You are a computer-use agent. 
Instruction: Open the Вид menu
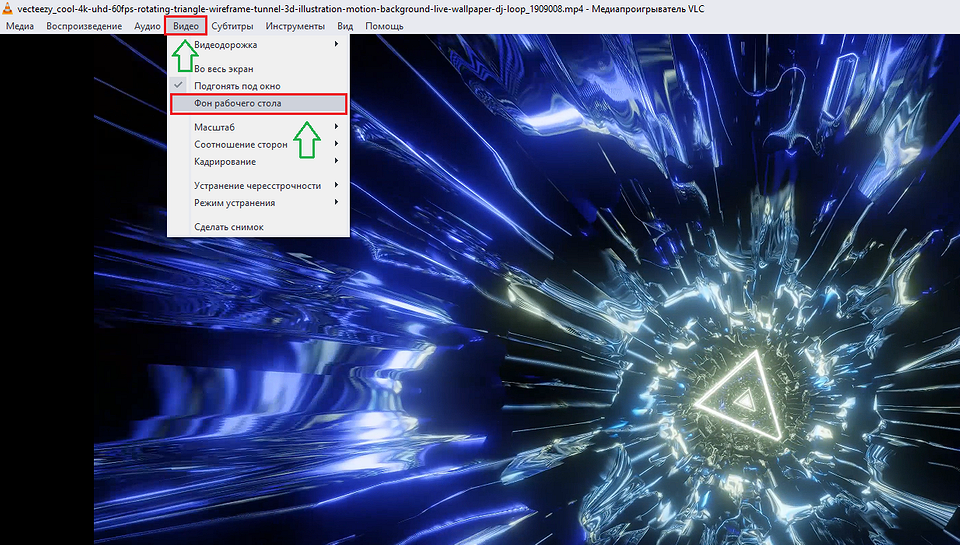click(345, 26)
